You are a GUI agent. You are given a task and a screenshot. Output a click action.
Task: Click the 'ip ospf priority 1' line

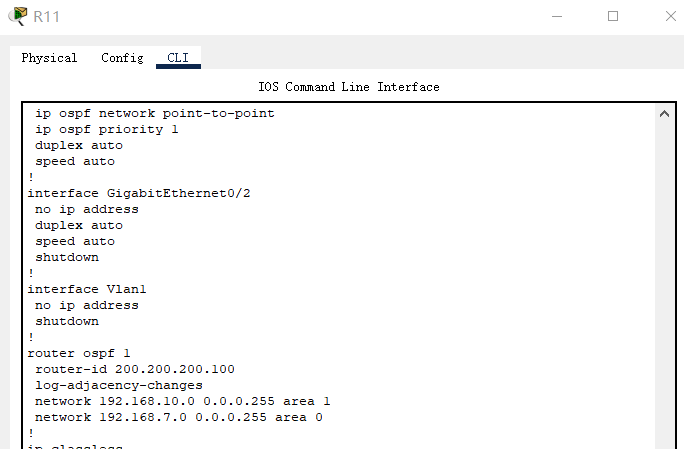pos(107,129)
